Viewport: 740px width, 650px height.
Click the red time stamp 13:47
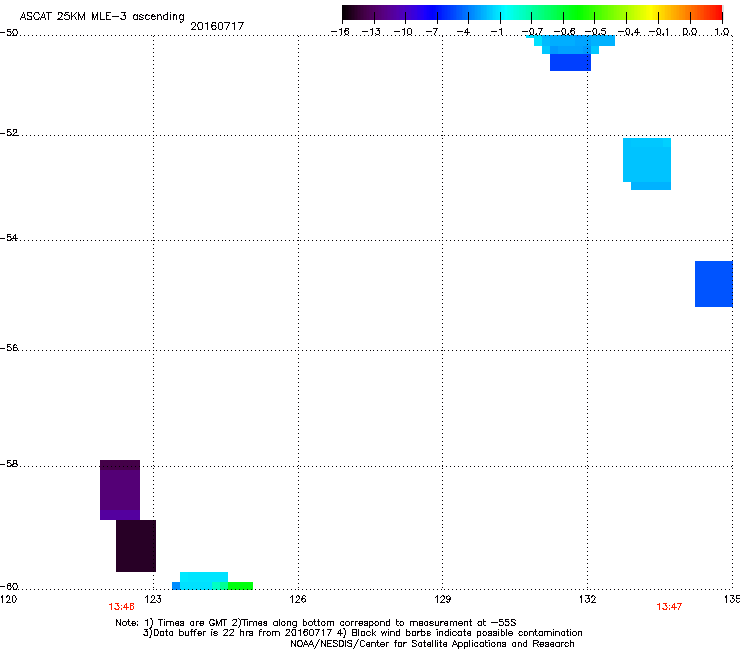coord(669,607)
